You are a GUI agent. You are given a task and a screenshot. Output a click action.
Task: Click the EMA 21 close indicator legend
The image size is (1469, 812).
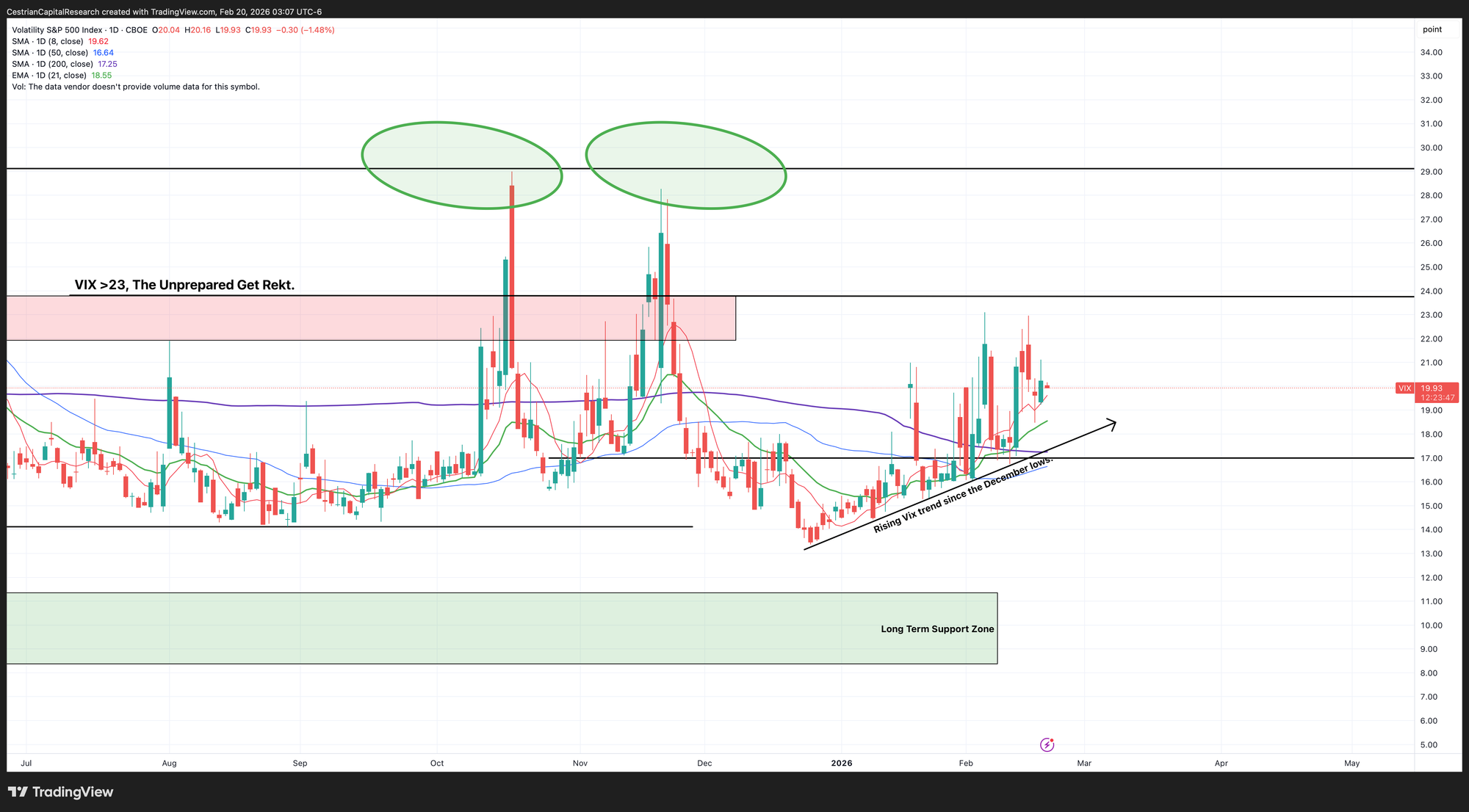point(48,76)
